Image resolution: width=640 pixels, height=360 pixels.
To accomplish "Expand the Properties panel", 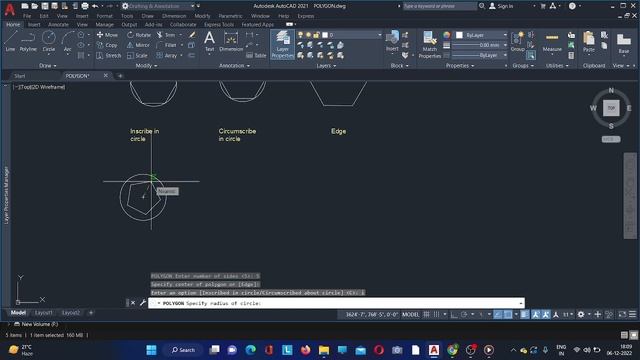I will [460, 66].
